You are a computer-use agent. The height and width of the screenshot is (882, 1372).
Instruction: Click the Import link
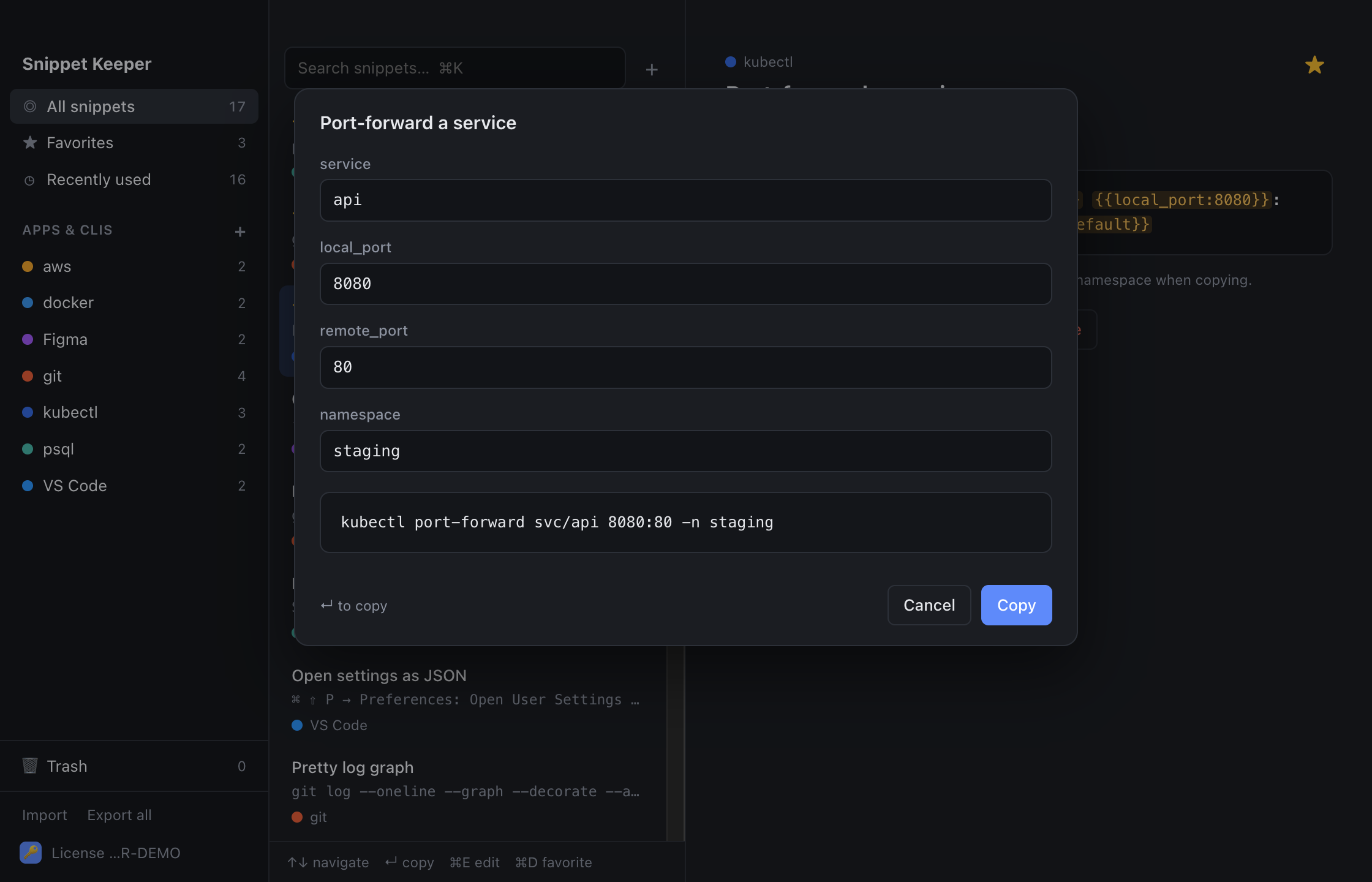[x=45, y=815]
